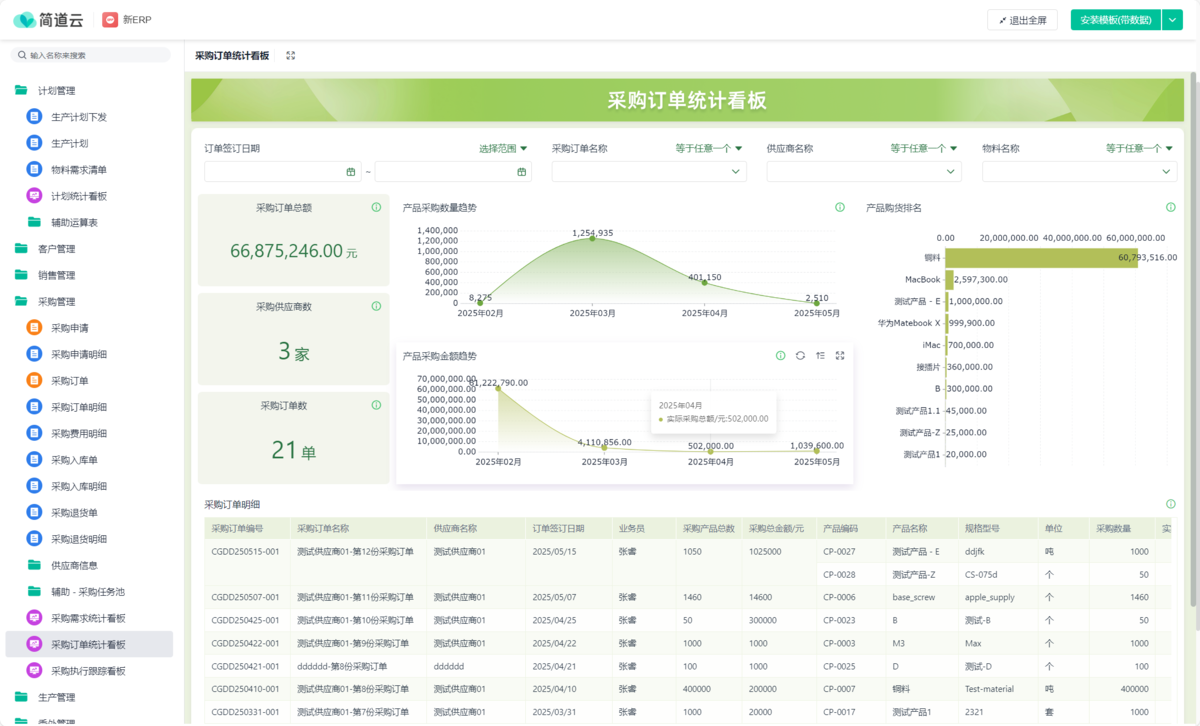Open 生产计划下发 in the sidebar
The image size is (1200, 726).
pos(79,117)
